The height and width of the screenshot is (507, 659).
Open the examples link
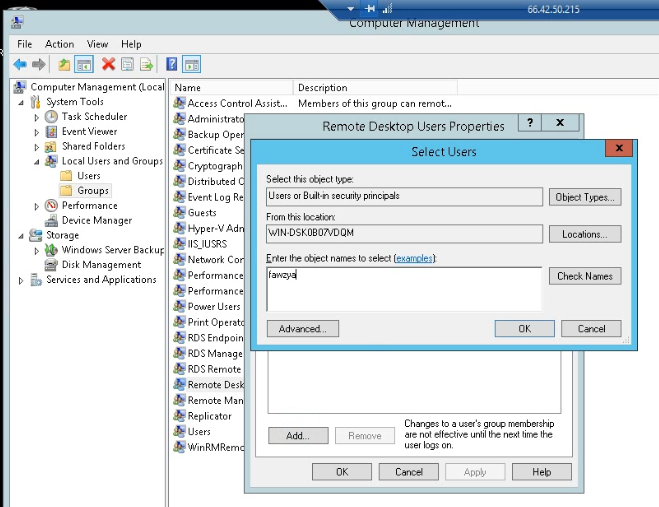(415, 259)
